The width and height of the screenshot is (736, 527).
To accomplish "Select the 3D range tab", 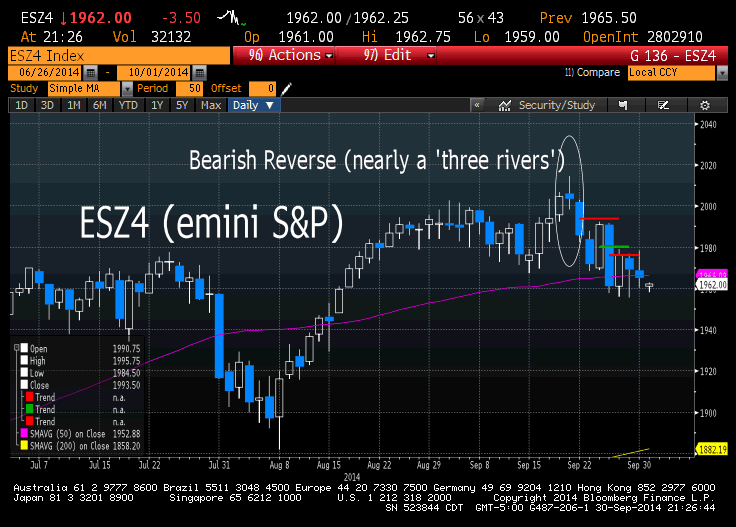I will (x=47, y=105).
